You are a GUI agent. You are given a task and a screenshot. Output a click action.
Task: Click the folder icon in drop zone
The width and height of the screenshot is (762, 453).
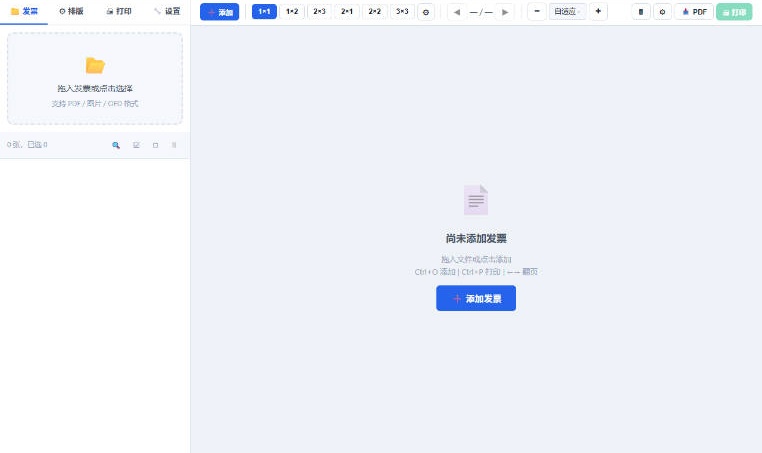tap(95, 65)
